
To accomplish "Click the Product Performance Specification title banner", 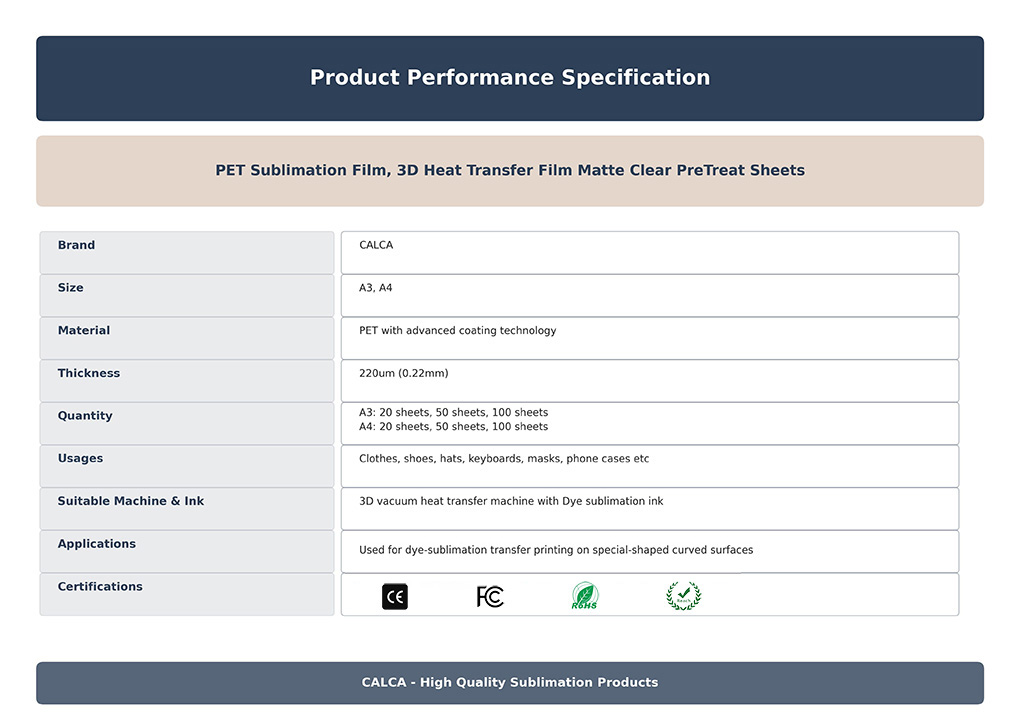I will tap(510, 78).
